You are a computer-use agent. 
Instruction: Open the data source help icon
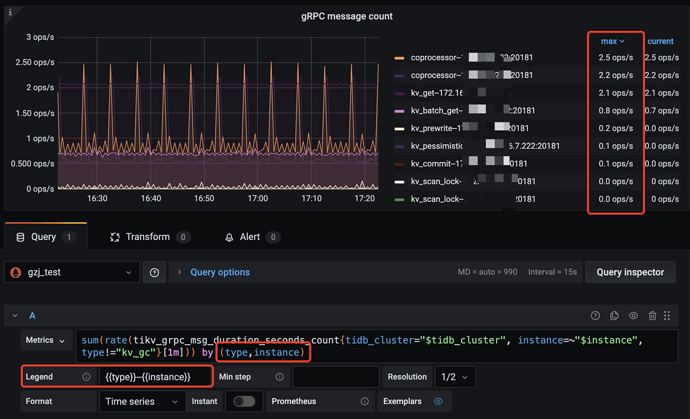[x=154, y=272]
